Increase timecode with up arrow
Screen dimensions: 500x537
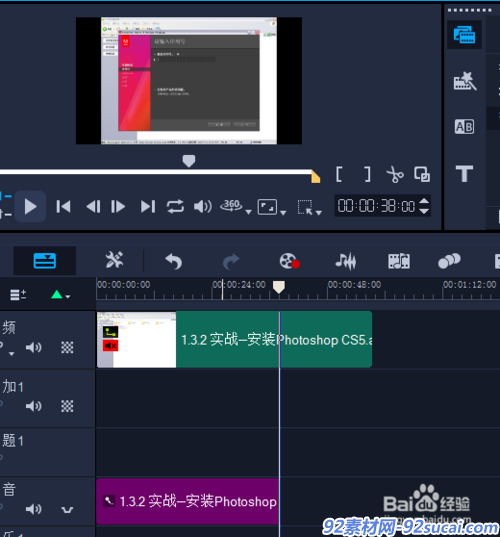click(x=424, y=201)
